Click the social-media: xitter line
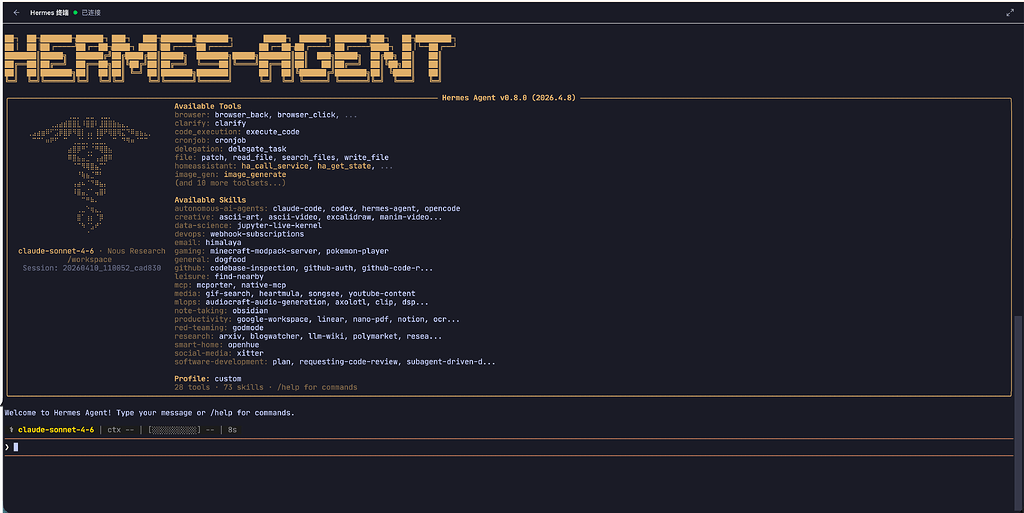Screen dimensions: 1024x513 click(x=219, y=353)
